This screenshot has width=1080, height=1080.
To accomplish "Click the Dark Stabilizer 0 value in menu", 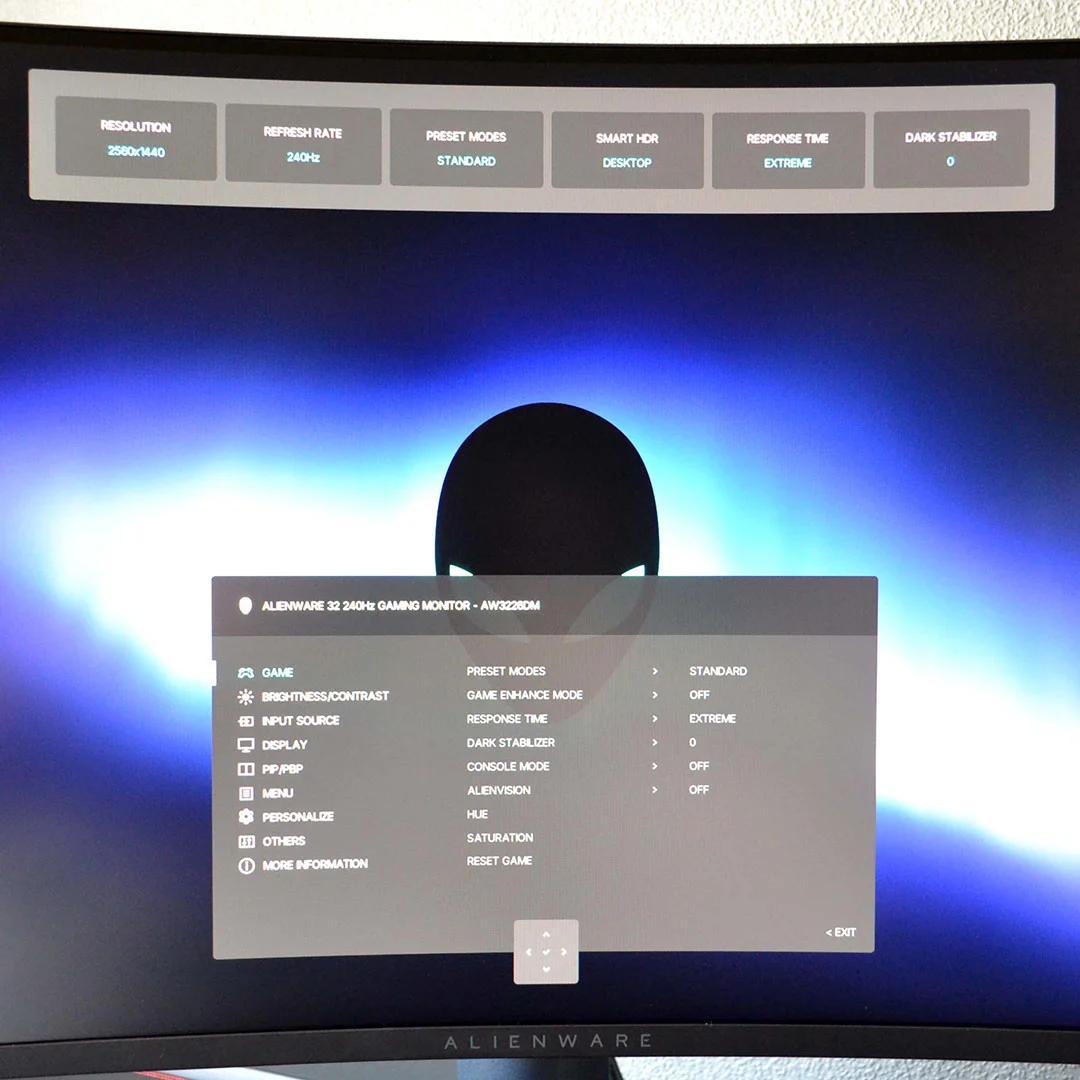I will pos(692,742).
